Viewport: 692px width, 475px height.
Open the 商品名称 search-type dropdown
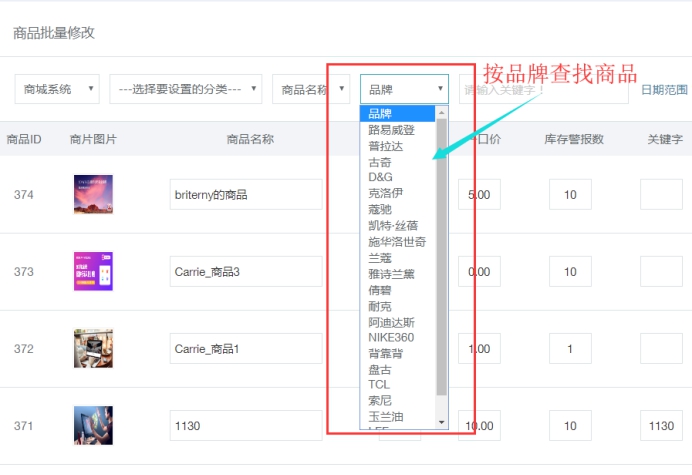[x=311, y=89]
